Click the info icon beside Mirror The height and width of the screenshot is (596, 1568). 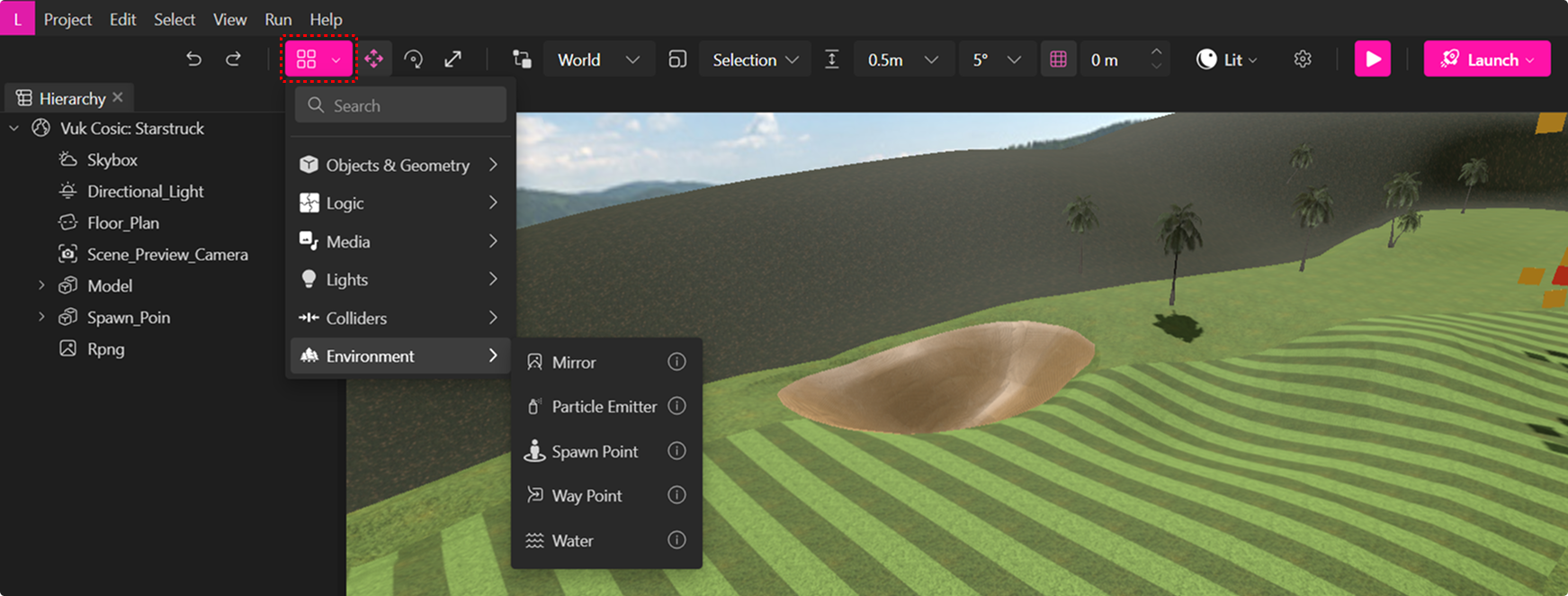pyautogui.click(x=676, y=362)
